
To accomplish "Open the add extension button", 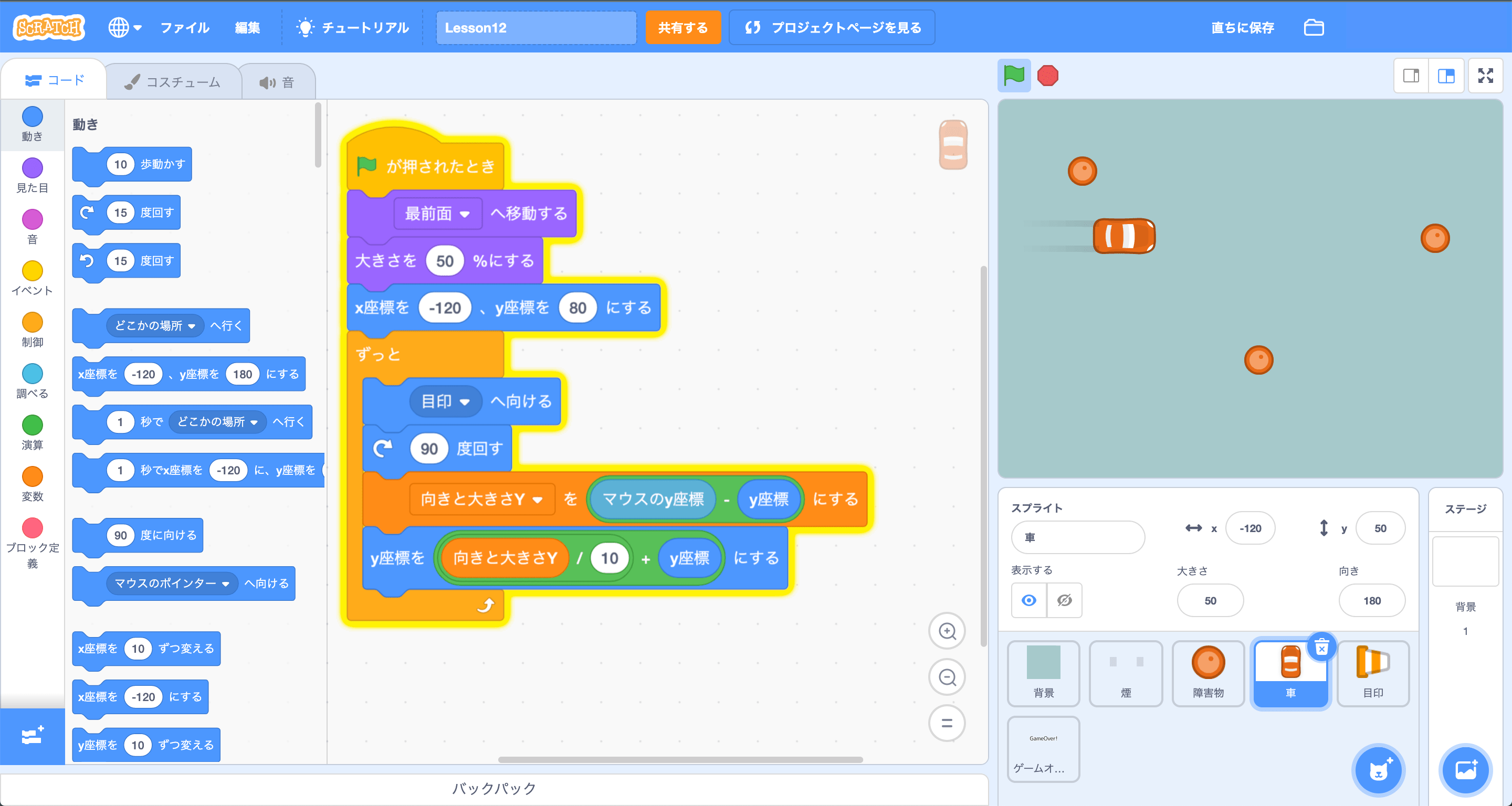I will pos(32,736).
